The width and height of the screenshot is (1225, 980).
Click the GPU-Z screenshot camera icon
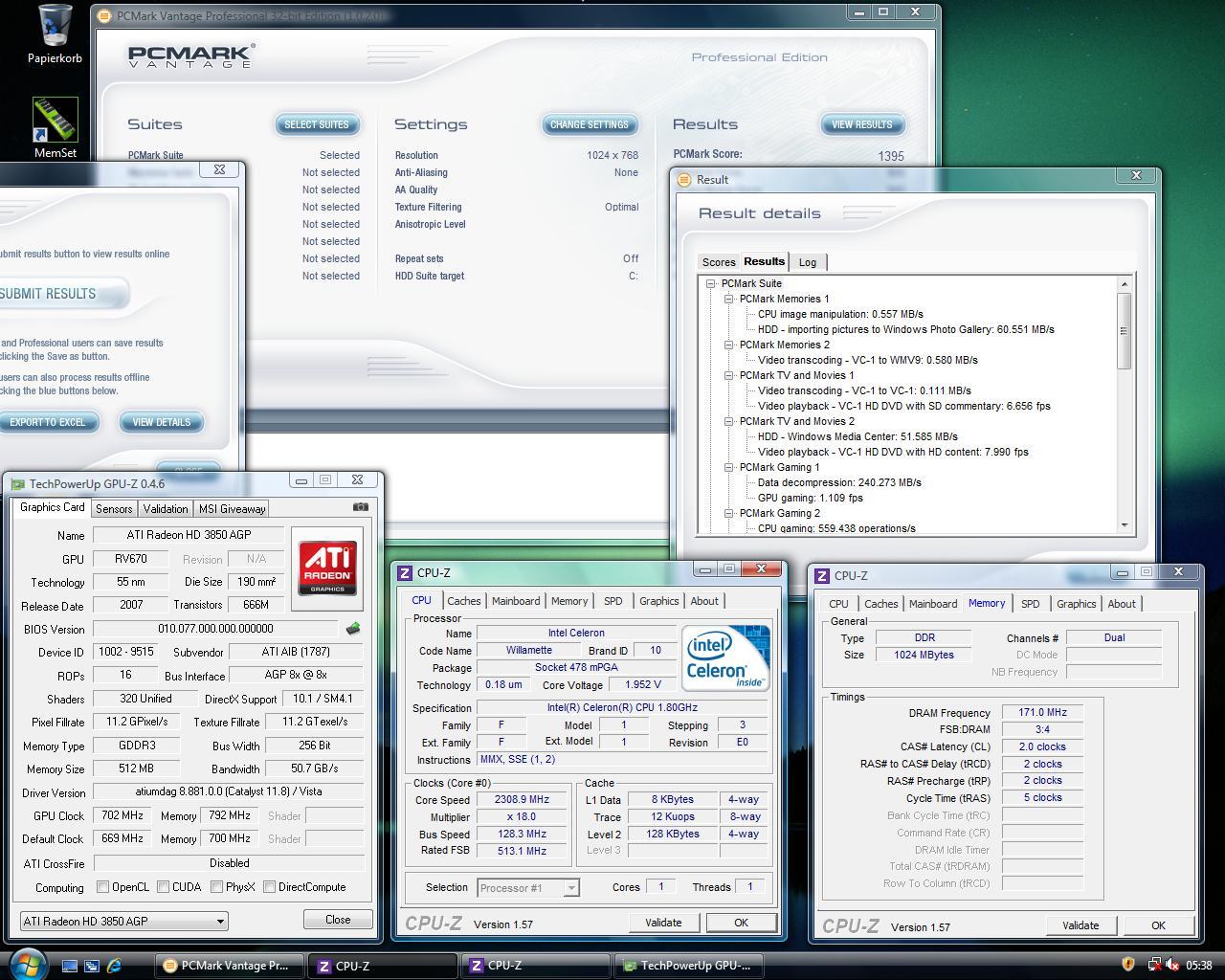360,507
